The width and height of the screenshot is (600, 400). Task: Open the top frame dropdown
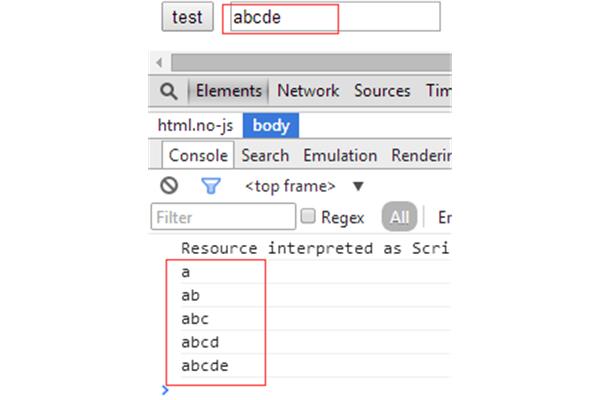point(290,186)
